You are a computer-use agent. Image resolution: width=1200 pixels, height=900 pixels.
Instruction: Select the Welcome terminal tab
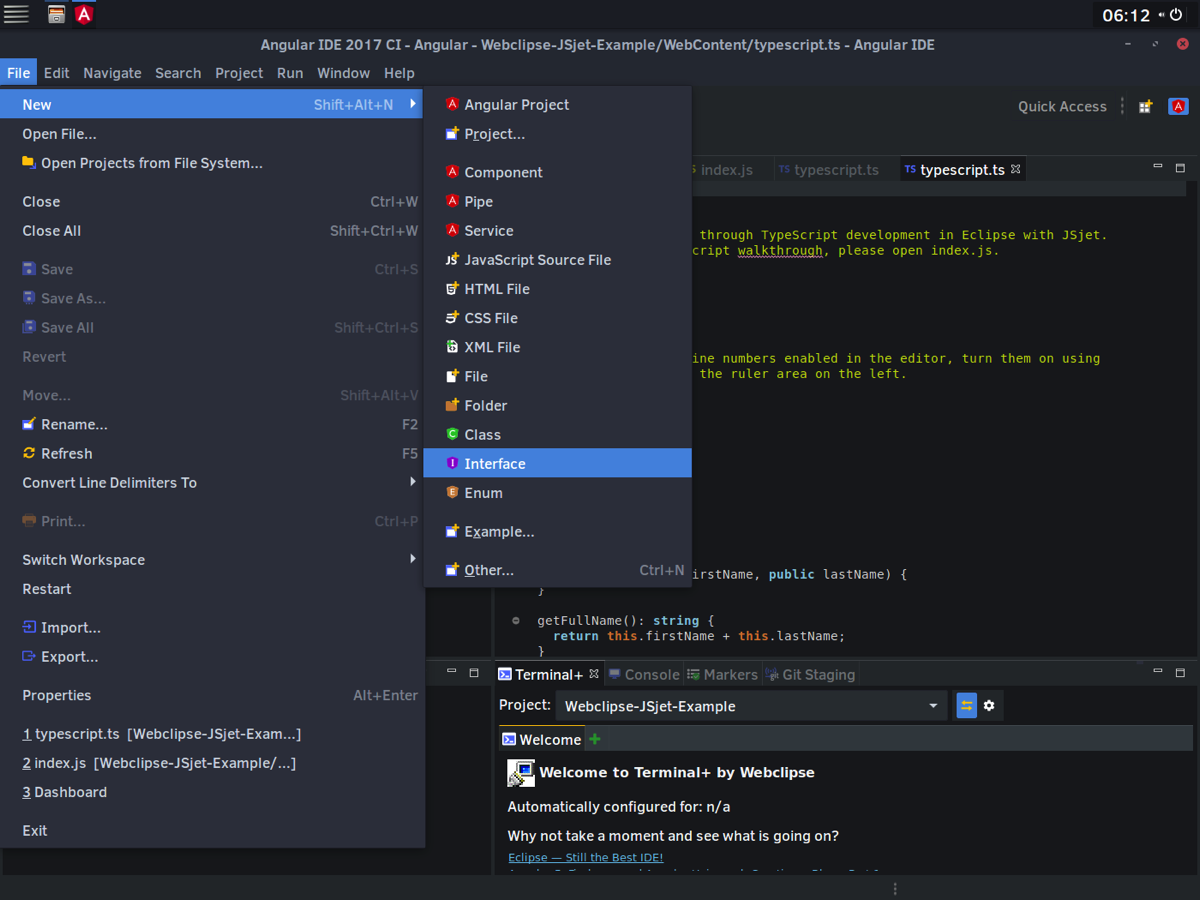pyautogui.click(x=542, y=740)
